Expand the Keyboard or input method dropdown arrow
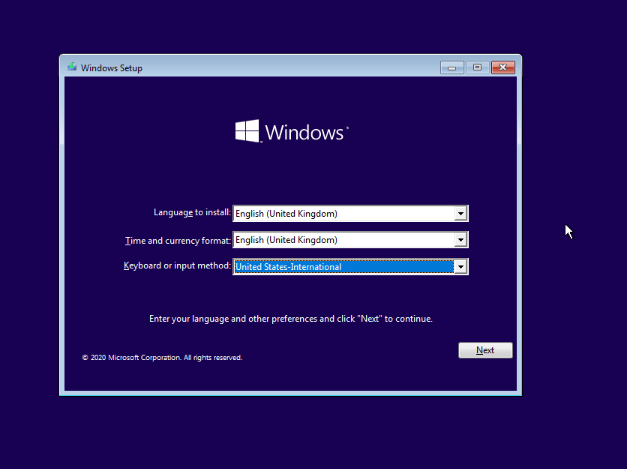 pyautogui.click(x=460, y=267)
